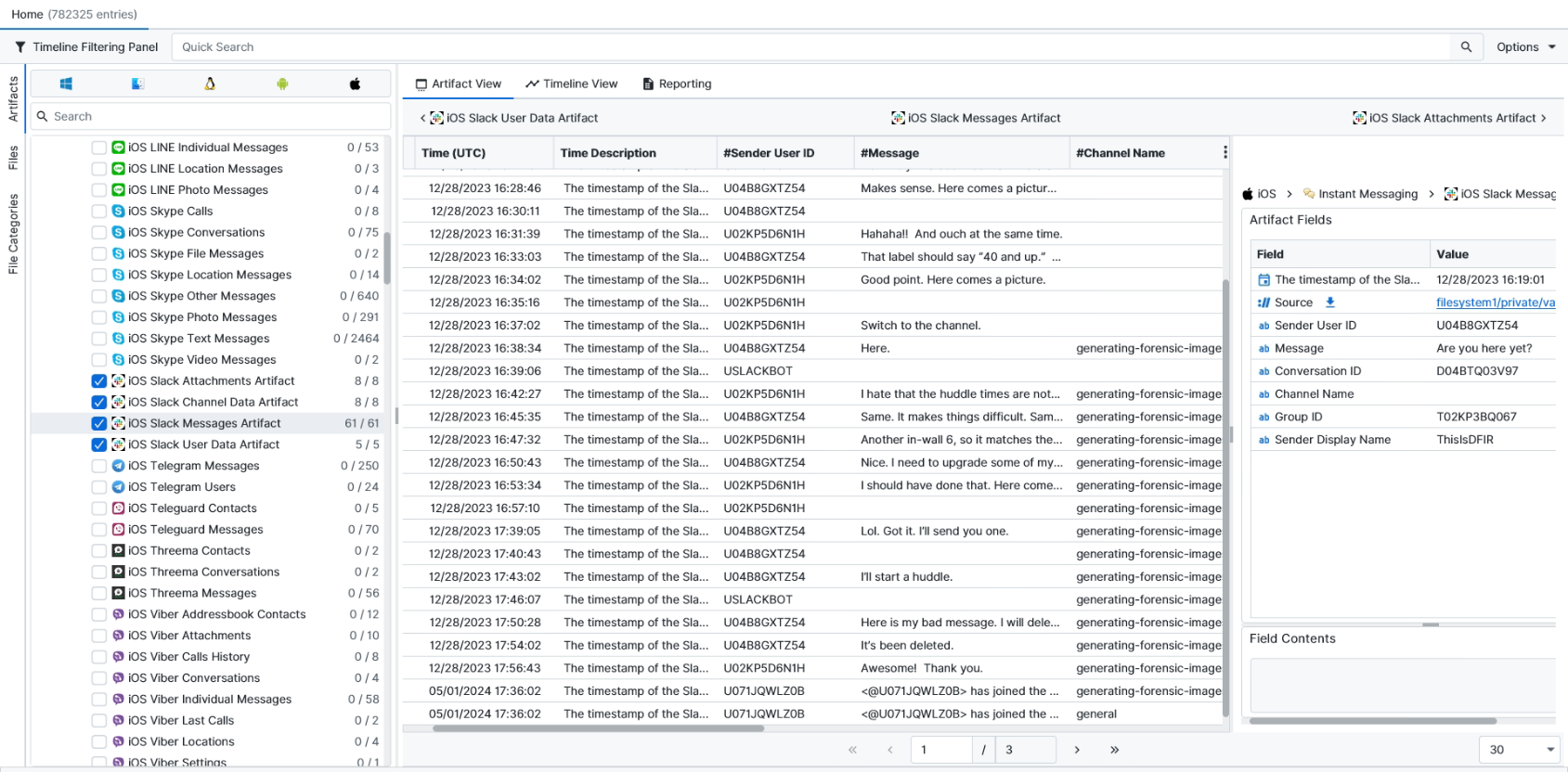Open the Artifacts side tab
The width and height of the screenshot is (1568, 772).
(x=13, y=99)
